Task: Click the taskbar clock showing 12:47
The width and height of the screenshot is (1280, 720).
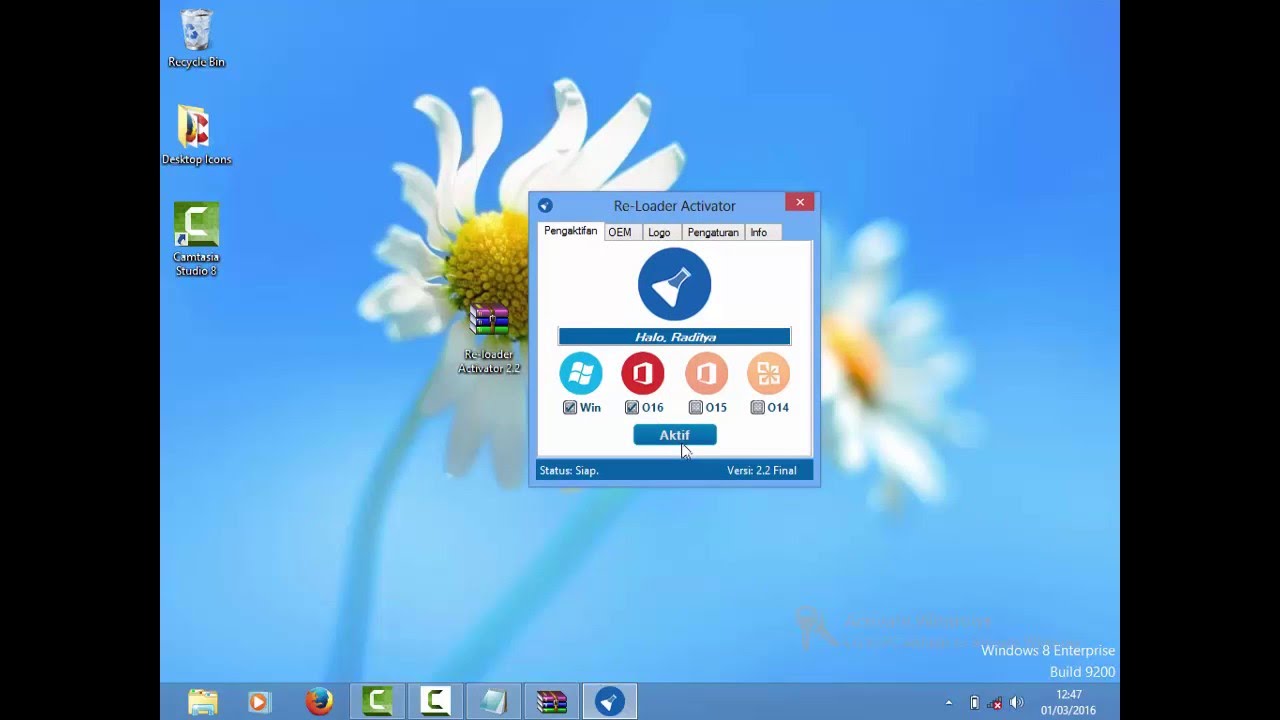Action: point(1068,702)
